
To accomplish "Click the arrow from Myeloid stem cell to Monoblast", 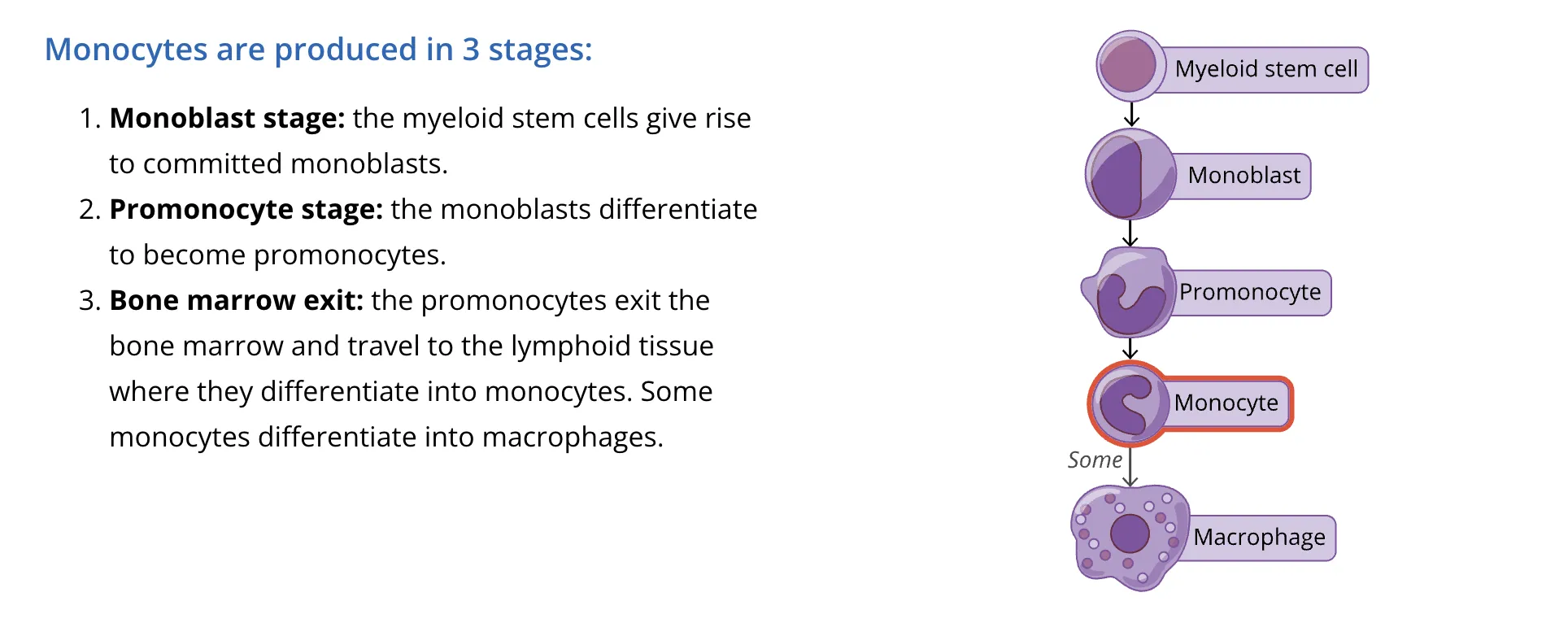I will tap(1131, 114).
